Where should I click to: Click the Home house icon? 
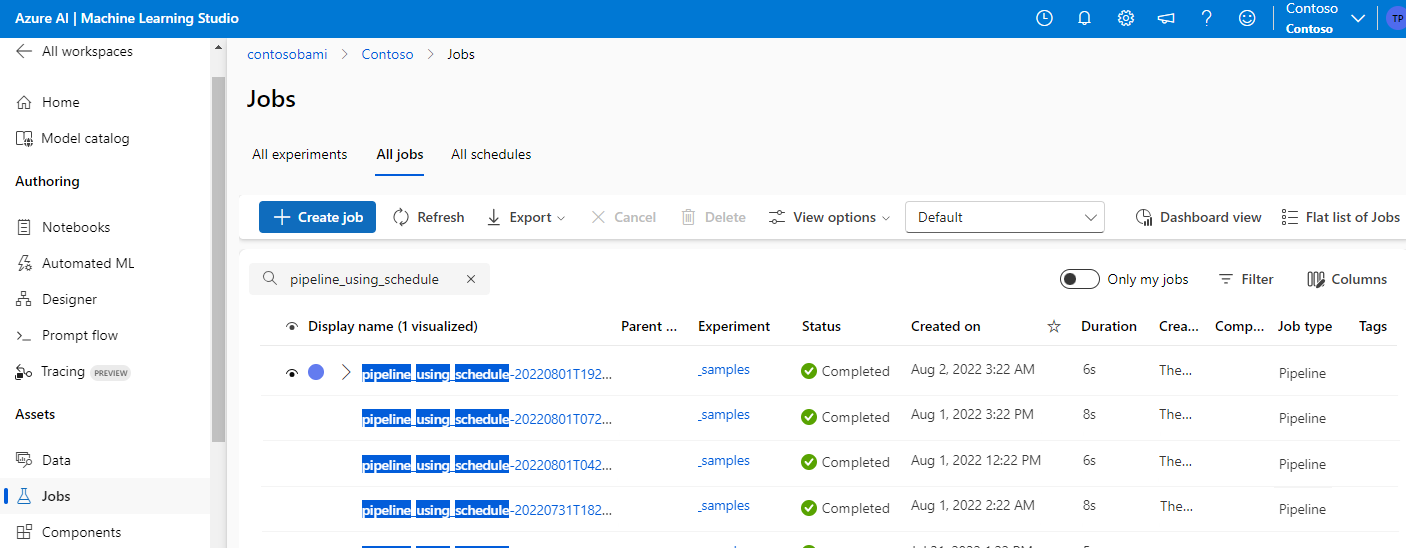24,102
